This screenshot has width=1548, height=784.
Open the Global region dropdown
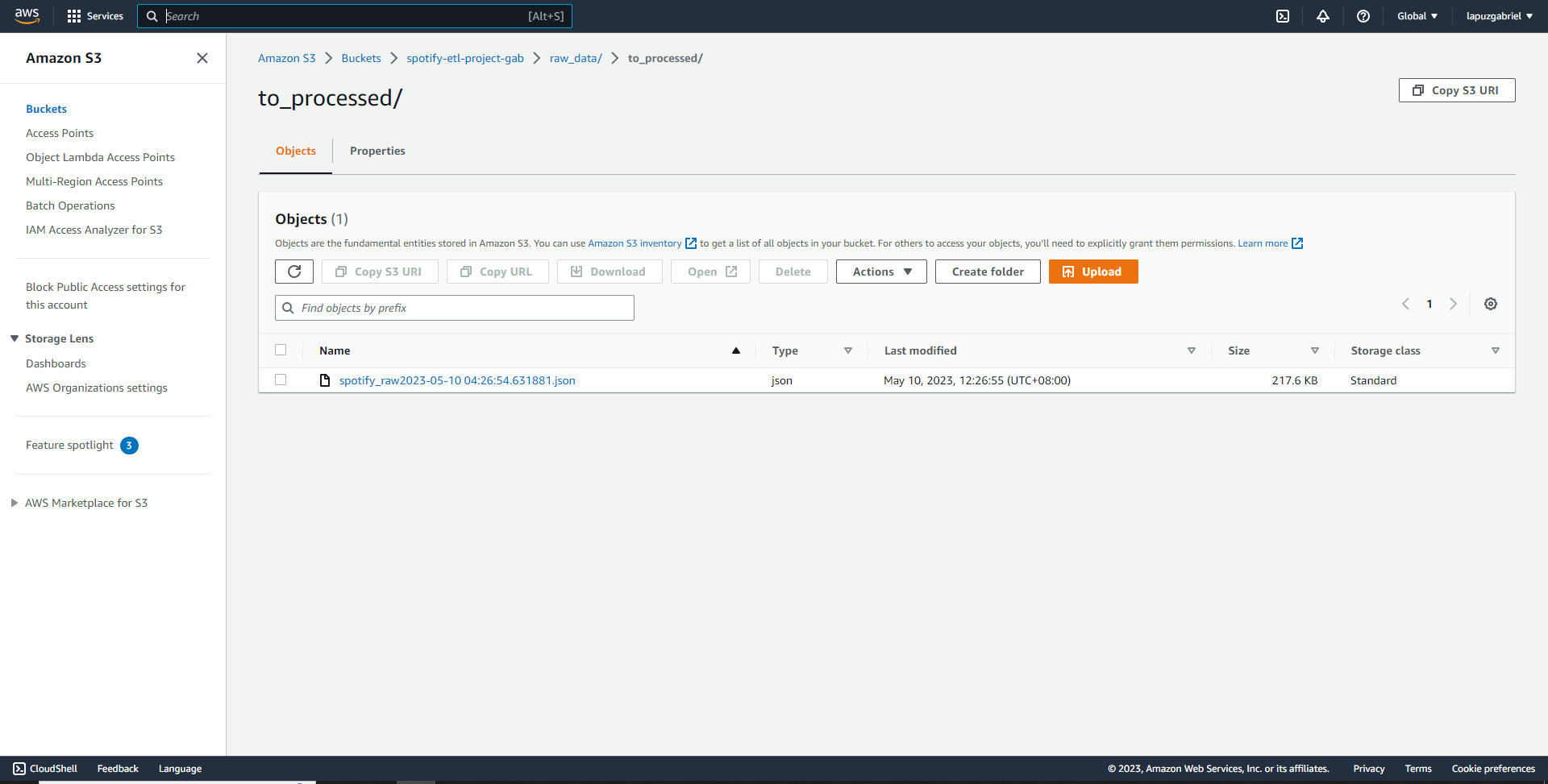[1417, 16]
